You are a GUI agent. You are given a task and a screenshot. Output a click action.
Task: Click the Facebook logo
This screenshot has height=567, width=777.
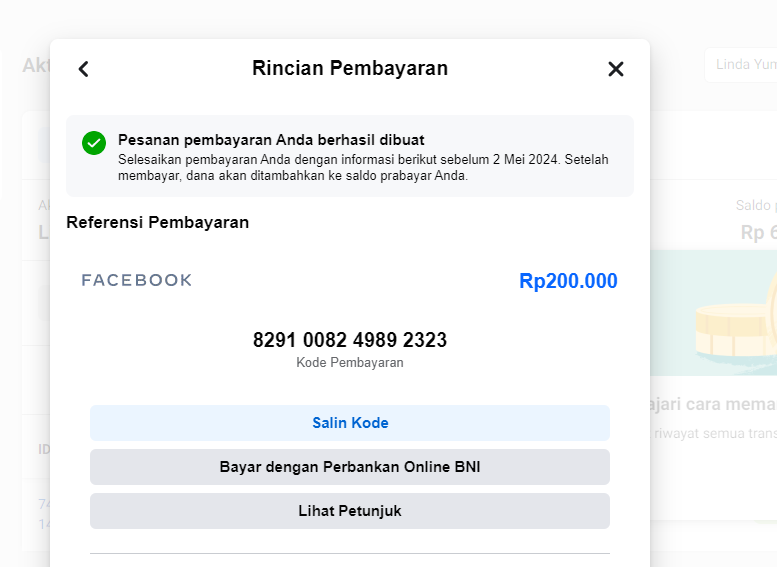coord(137,280)
